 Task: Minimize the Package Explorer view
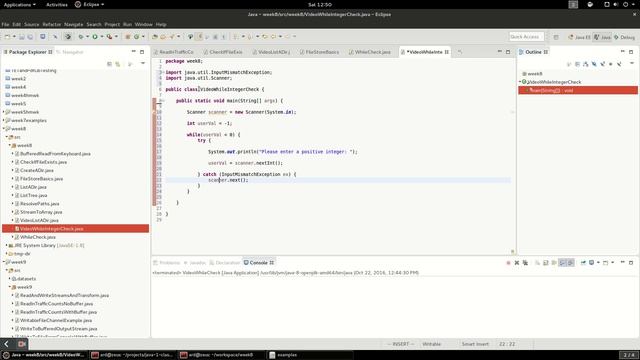coord(133,52)
